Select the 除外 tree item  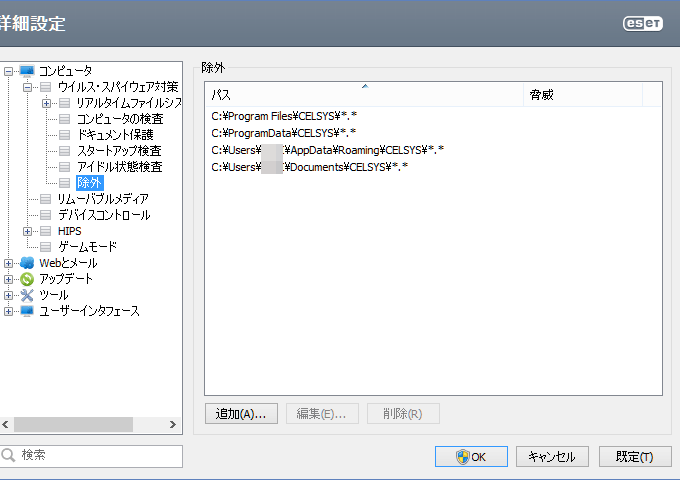coord(89,183)
